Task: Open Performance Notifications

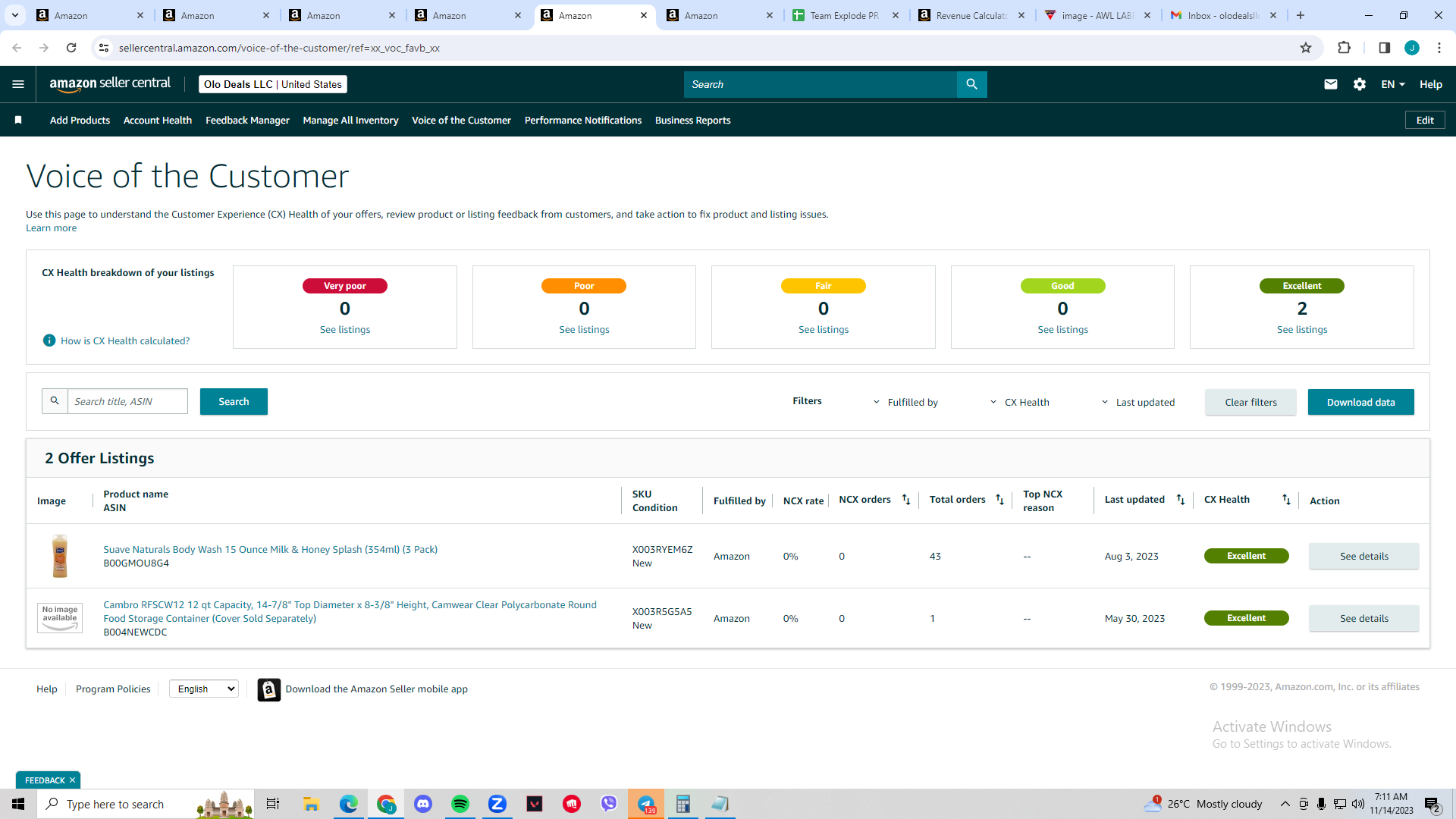Action: pyautogui.click(x=583, y=120)
